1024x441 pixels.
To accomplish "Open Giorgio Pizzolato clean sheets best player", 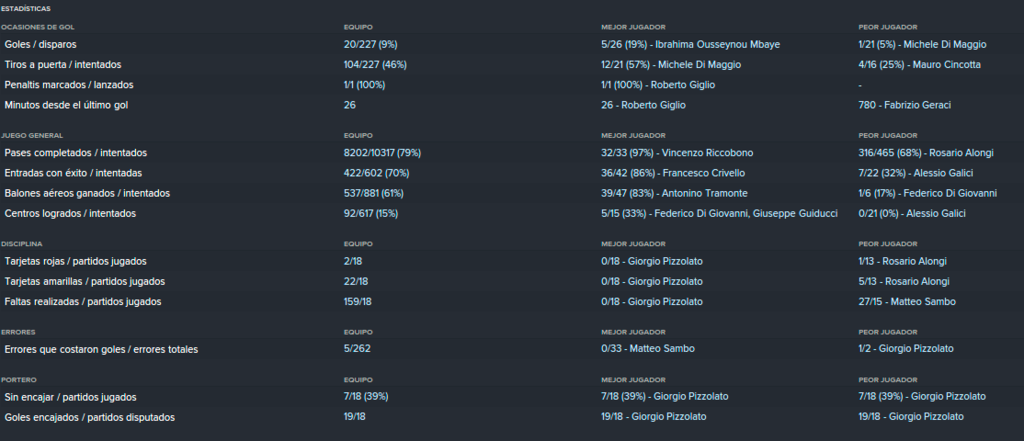I will 665,397.
